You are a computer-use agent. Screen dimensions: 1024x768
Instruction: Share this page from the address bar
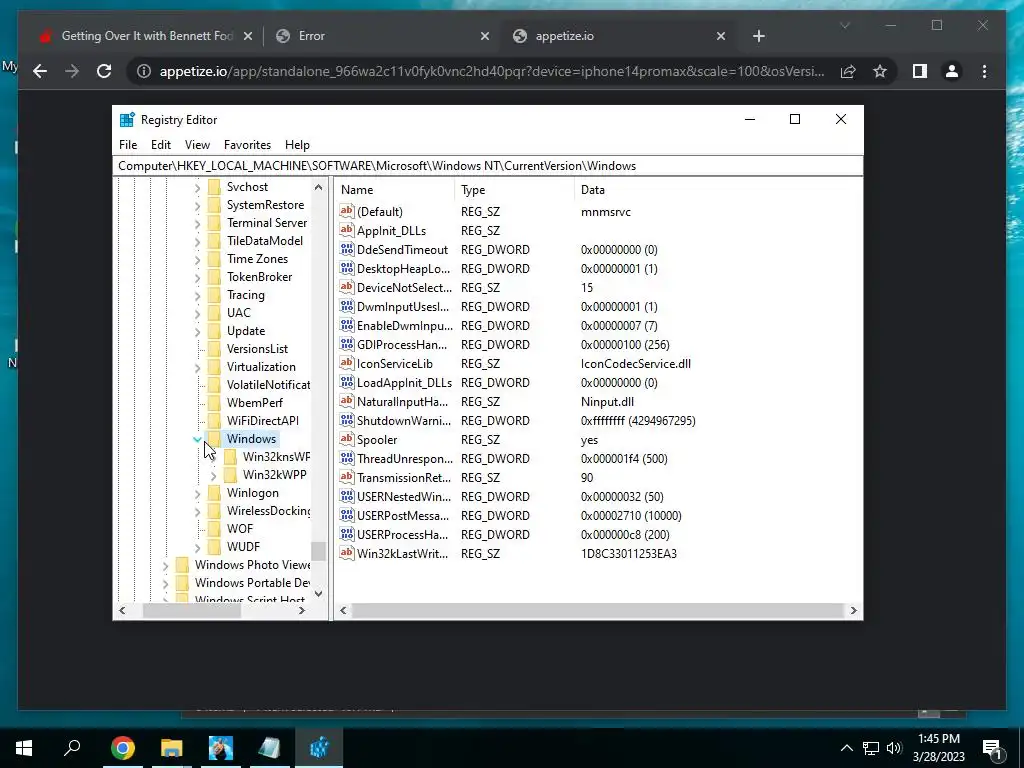[x=848, y=71]
